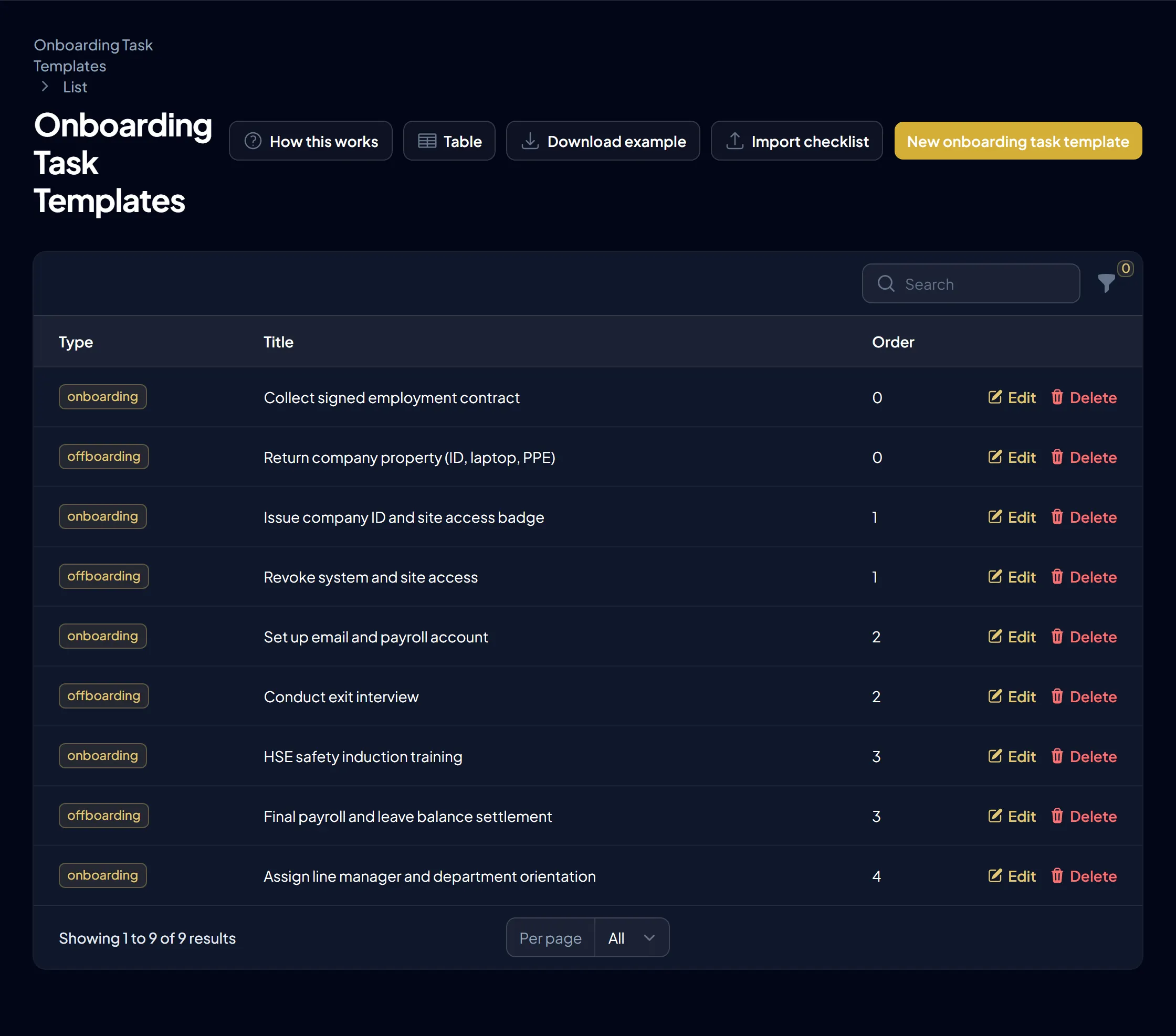Viewport: 1176px width, 1036px height.
Task: Delete Revoke system and site access row
Action: pos(1084,577)
